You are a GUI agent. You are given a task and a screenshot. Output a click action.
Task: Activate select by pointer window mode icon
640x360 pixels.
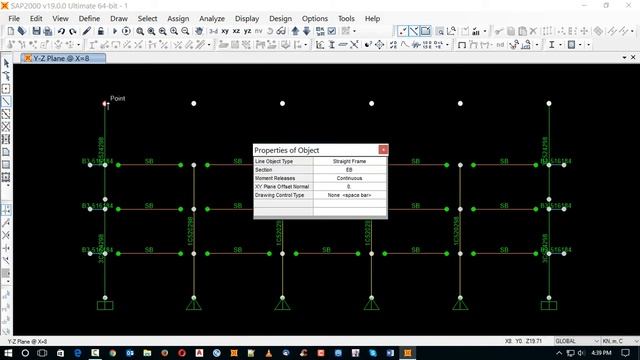pyautogui.click(x=402, y=31)
